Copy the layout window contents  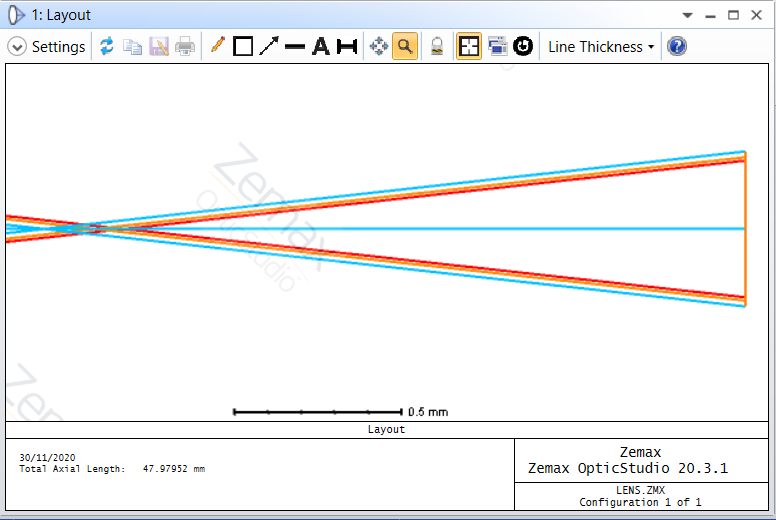132,47
